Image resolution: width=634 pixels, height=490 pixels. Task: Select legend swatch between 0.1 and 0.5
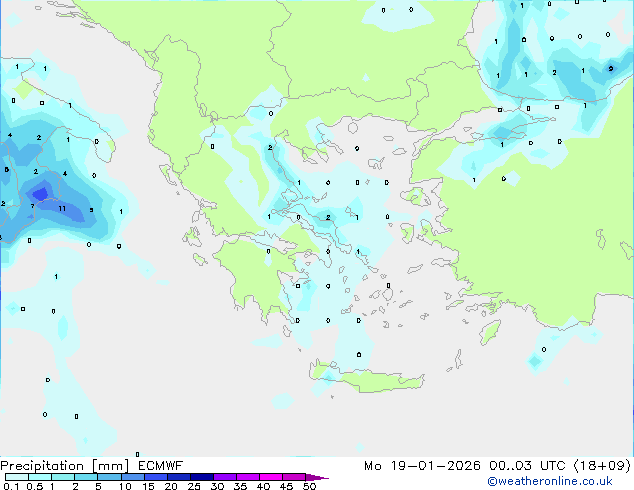pyautogui.click(x=17, y=477)
